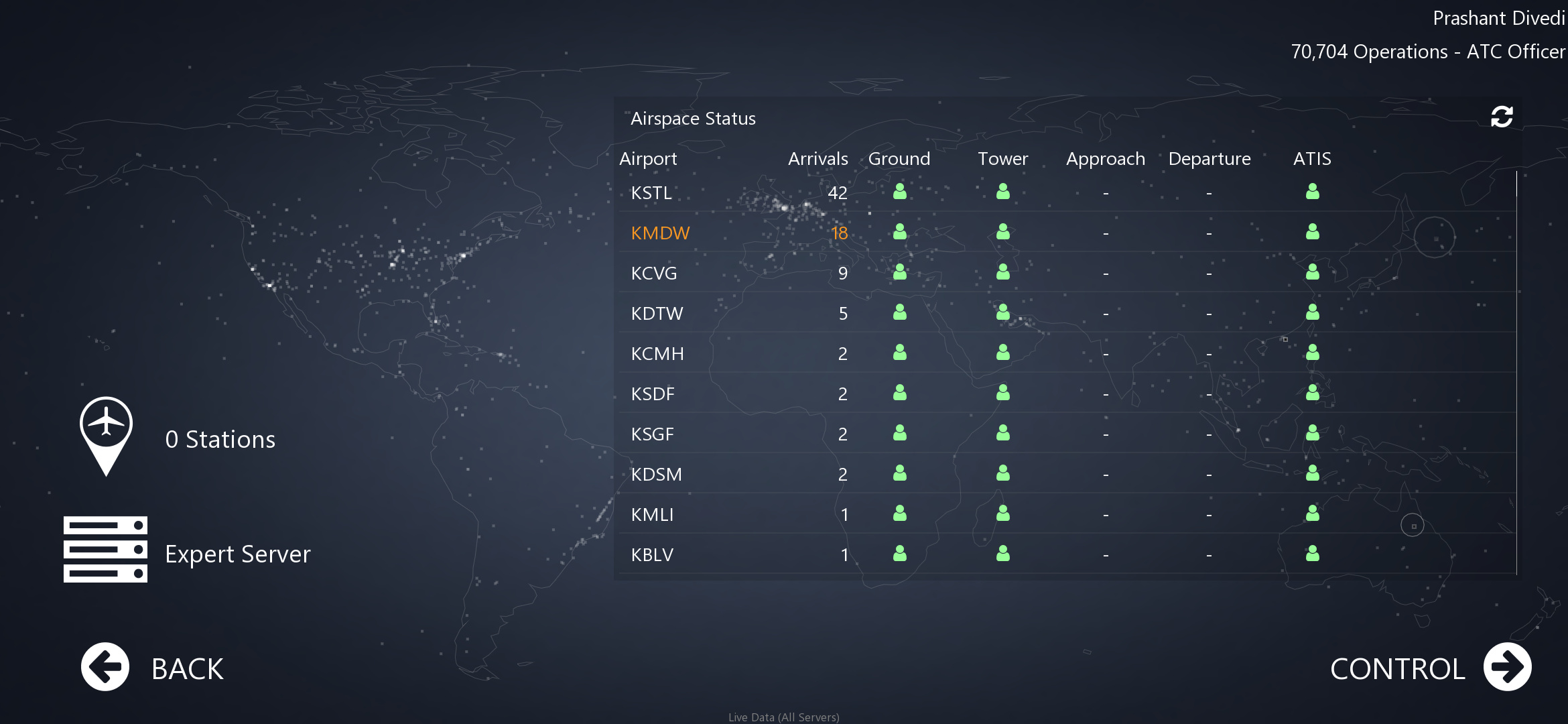1568x724 pixels.
Task: Open the Expert Server selection label
Action: 237,554
